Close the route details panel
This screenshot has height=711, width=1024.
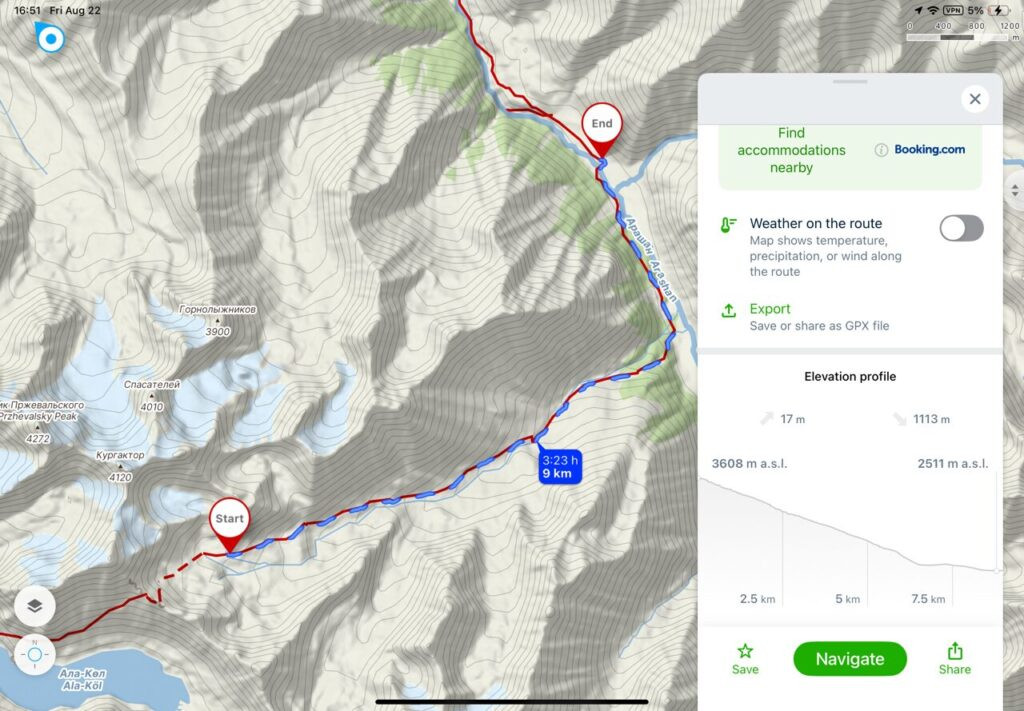click(975, 99)
